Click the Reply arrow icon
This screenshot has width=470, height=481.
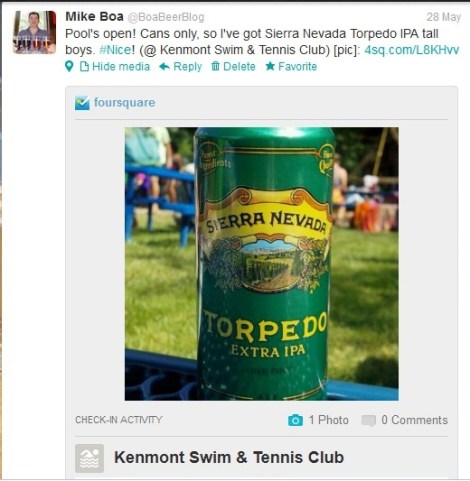[164, 66]
